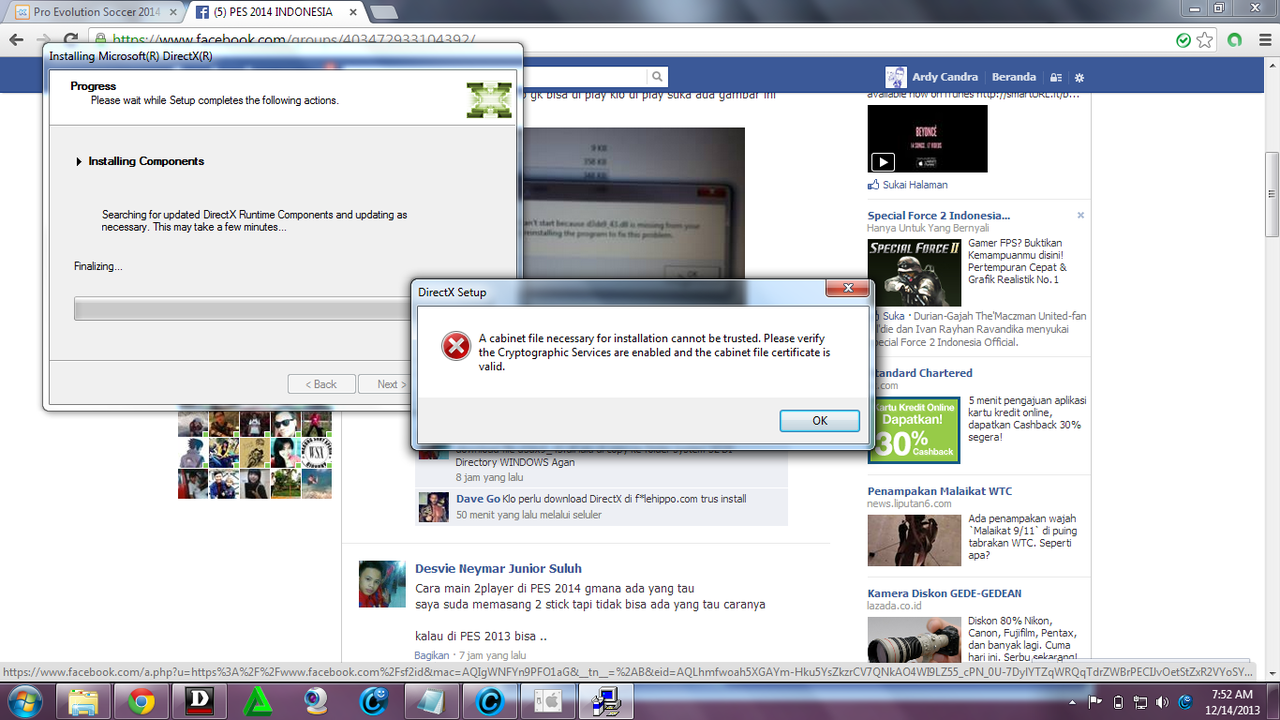Click the Special Force II ad image
Image resolution: width=1280 pixels, height=720 pixels.
pyautogui.click(x=913, y=272)
